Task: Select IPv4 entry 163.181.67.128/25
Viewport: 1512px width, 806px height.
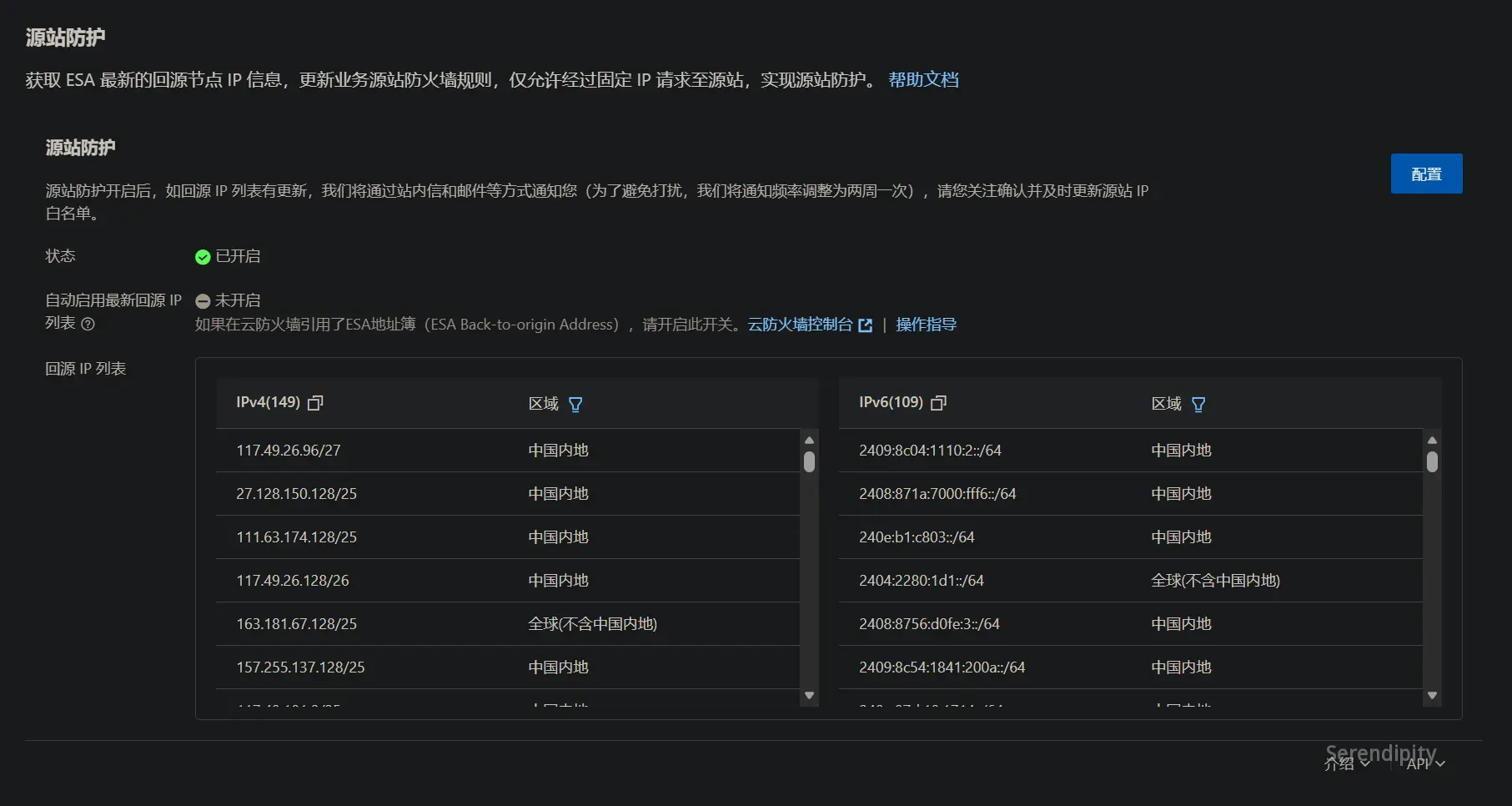Action: click(296, 624)
